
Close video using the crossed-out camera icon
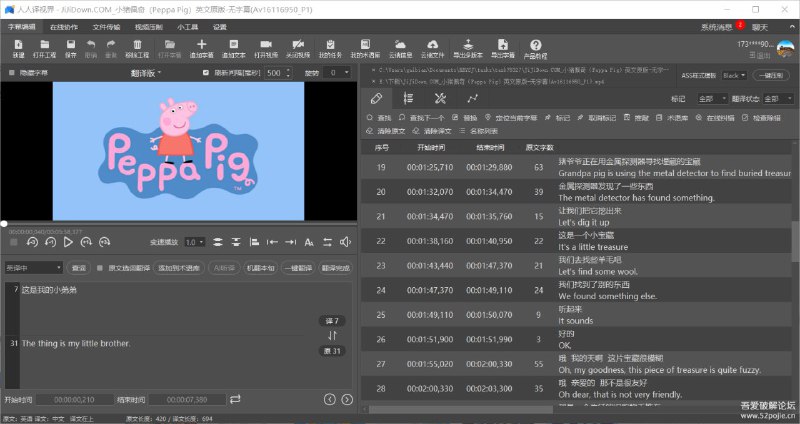pyautogui.click(x=298, y=48)
